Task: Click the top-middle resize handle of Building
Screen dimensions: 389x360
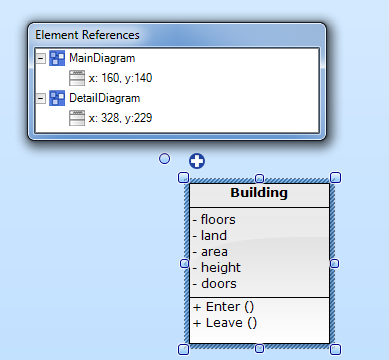Action: [259, 178]
